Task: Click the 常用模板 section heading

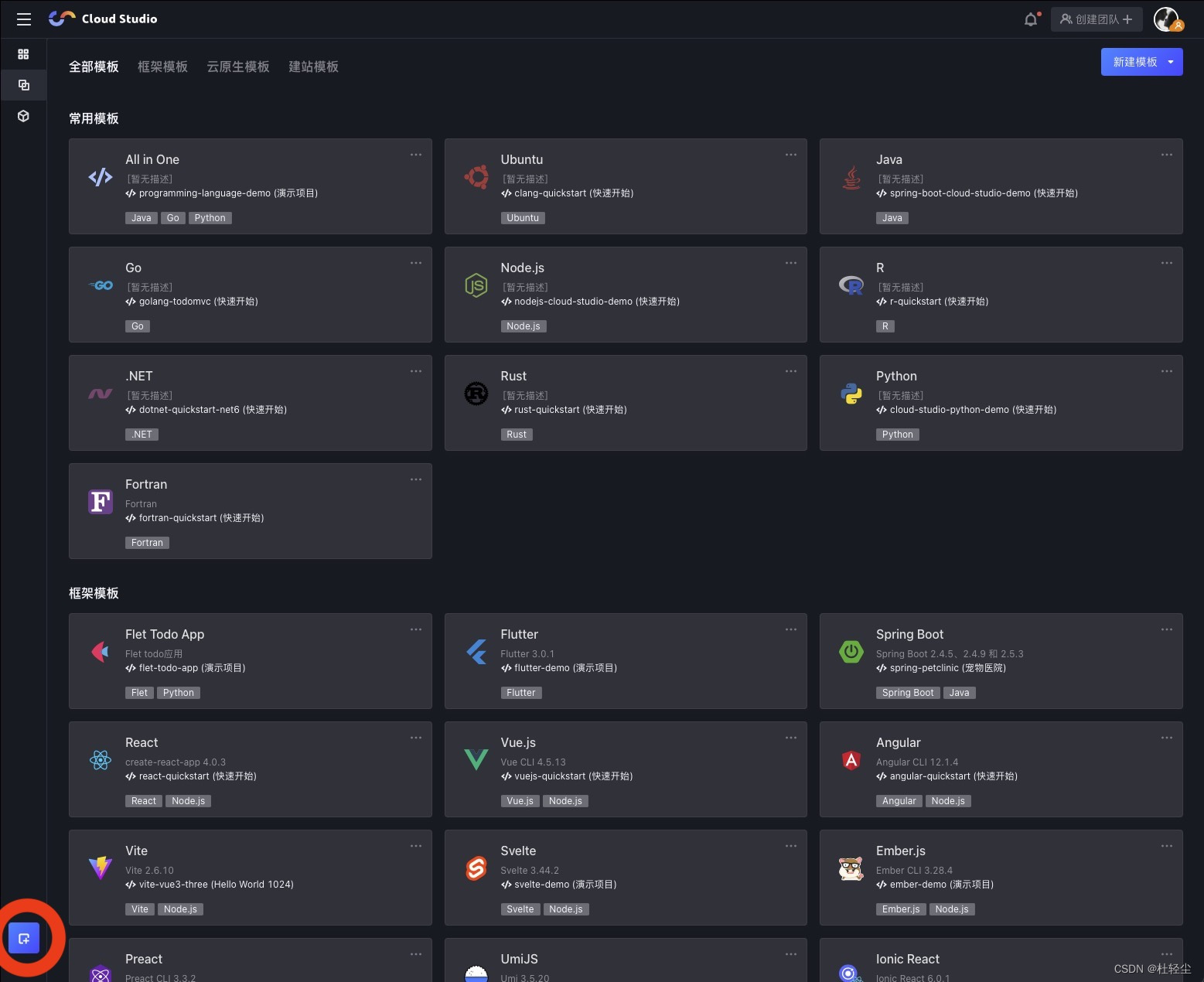Action: coord(94,118)
